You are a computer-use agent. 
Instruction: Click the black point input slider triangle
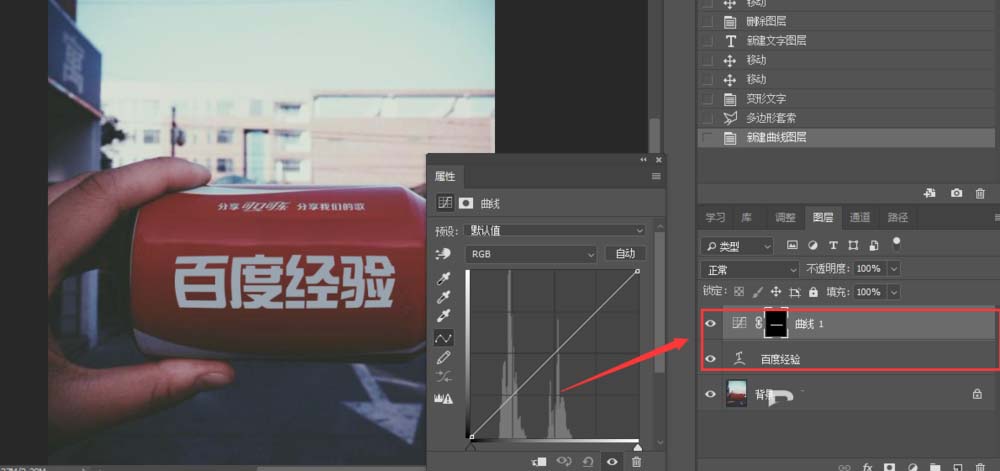tap(471, 447)
